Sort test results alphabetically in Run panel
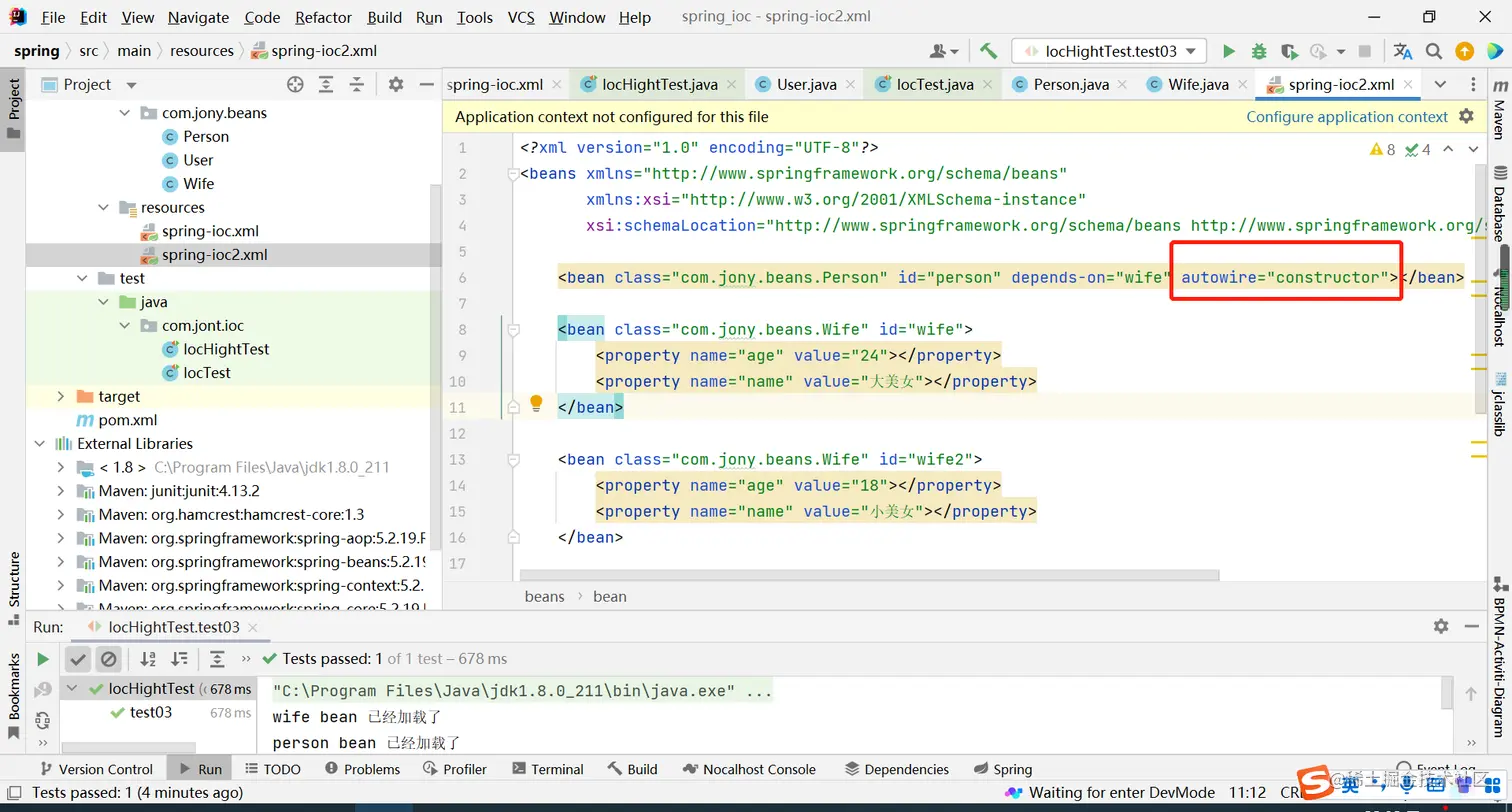This screenshot has width=1512, height=812. (148, 658)
